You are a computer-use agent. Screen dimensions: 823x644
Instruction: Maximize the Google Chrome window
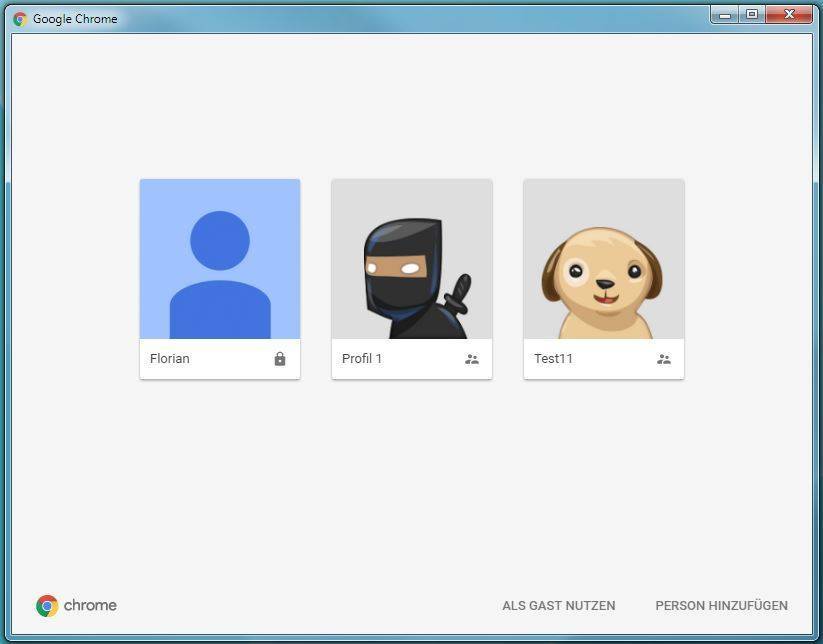click(752, 14)
